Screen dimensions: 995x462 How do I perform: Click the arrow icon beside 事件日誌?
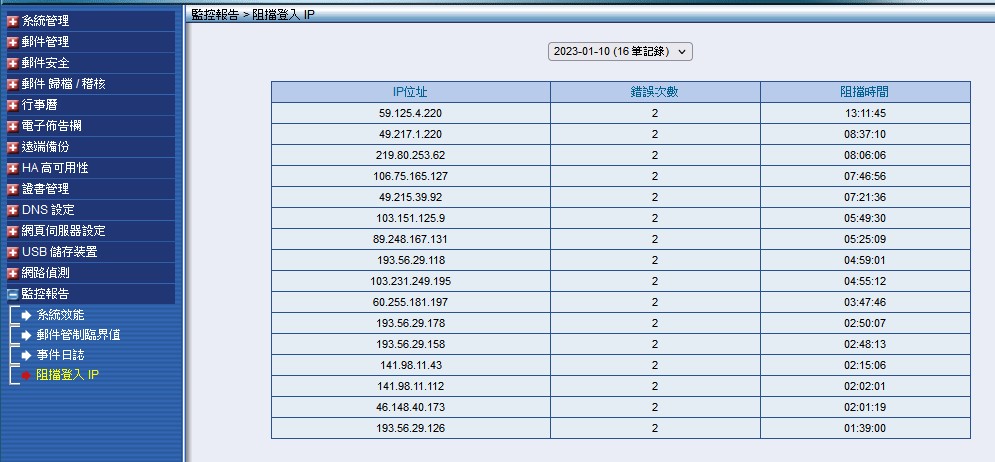pyautogui.click(x=27, y=355)
